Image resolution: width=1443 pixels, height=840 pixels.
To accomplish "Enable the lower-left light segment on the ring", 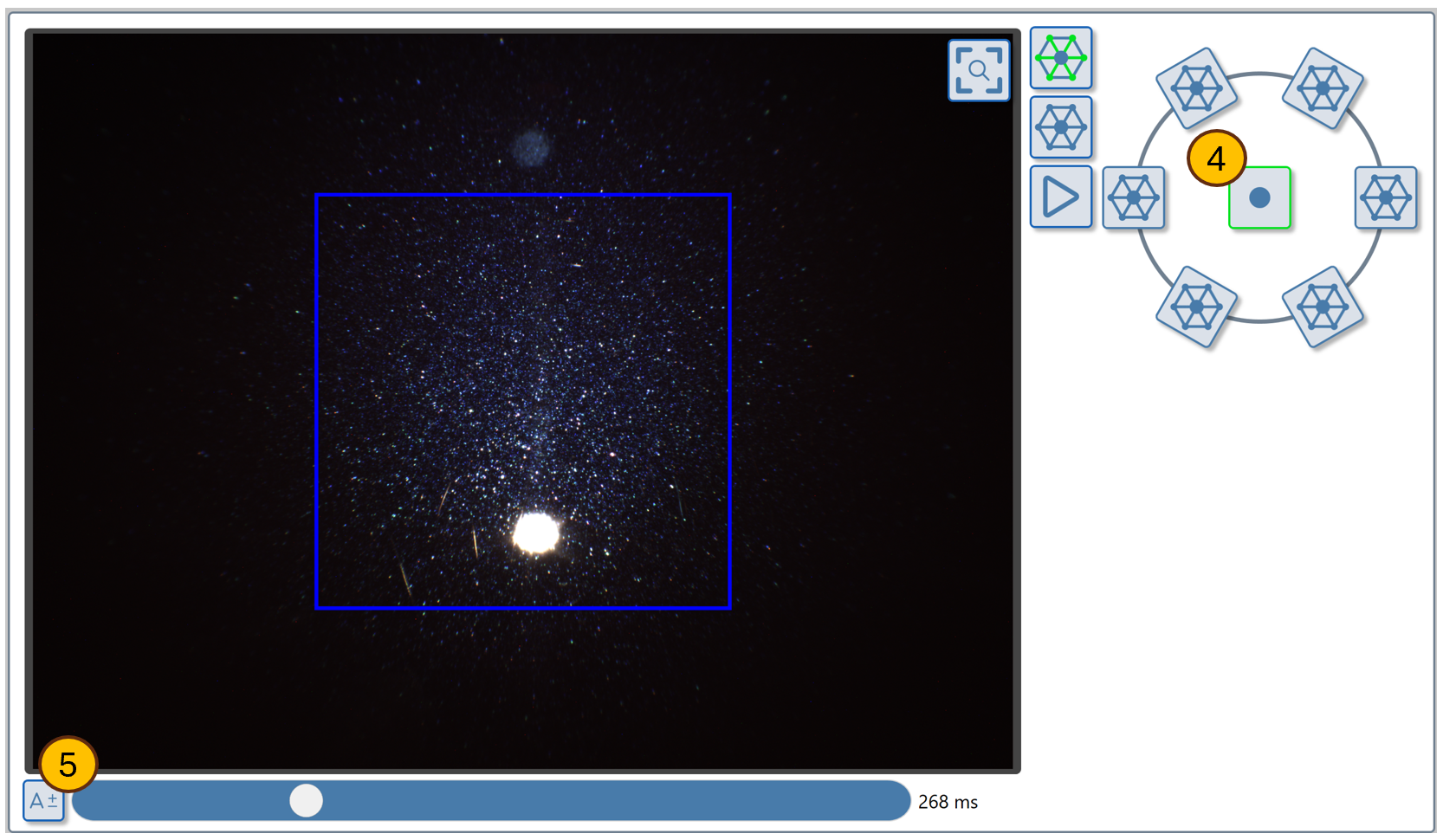I will pos(1196,307).
